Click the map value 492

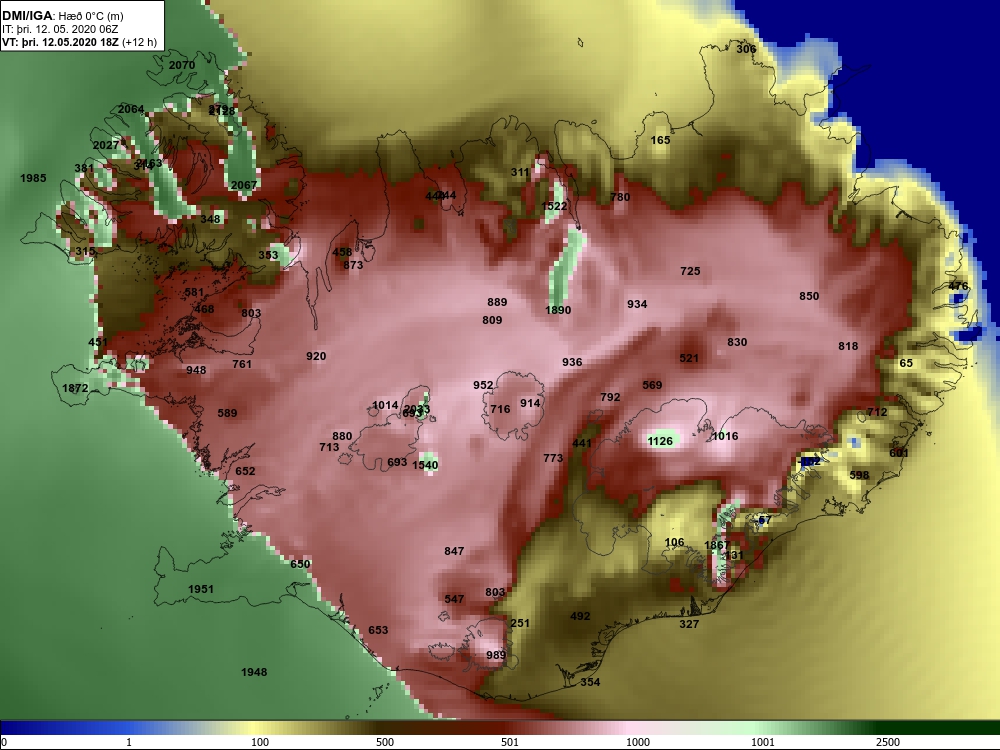pyautogui.click(x=580, y=616)
